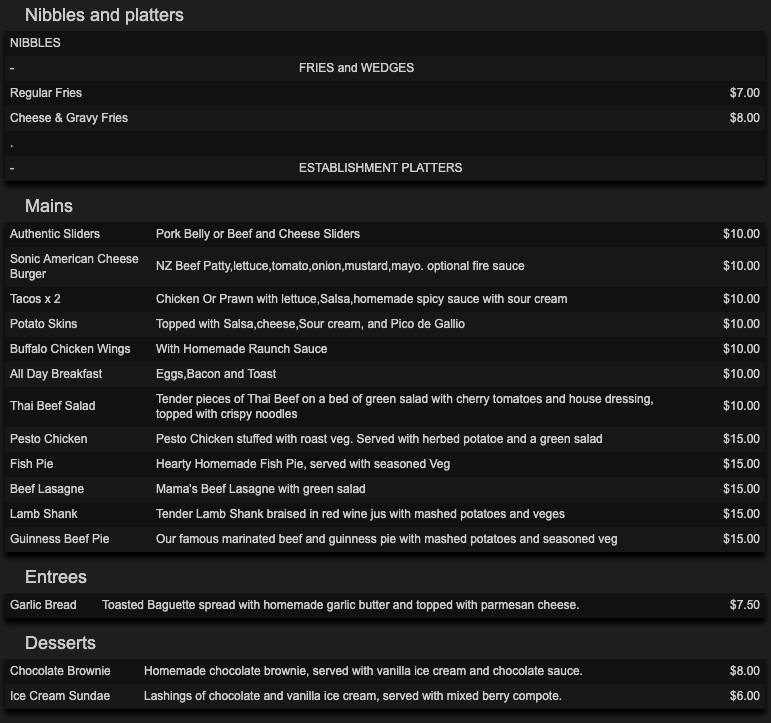
Task: Click the Thai Beef Salad price
Action: click(741, 406)
